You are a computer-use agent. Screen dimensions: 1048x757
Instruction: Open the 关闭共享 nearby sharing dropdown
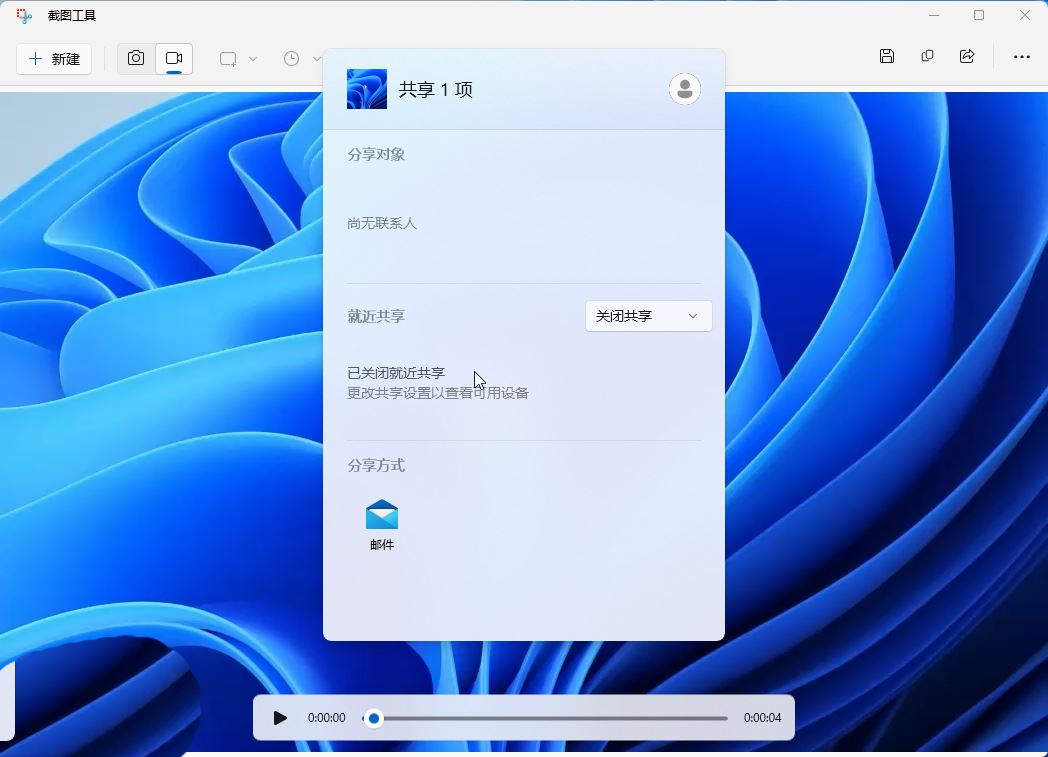pyautogui.click(x=648, y=316)
